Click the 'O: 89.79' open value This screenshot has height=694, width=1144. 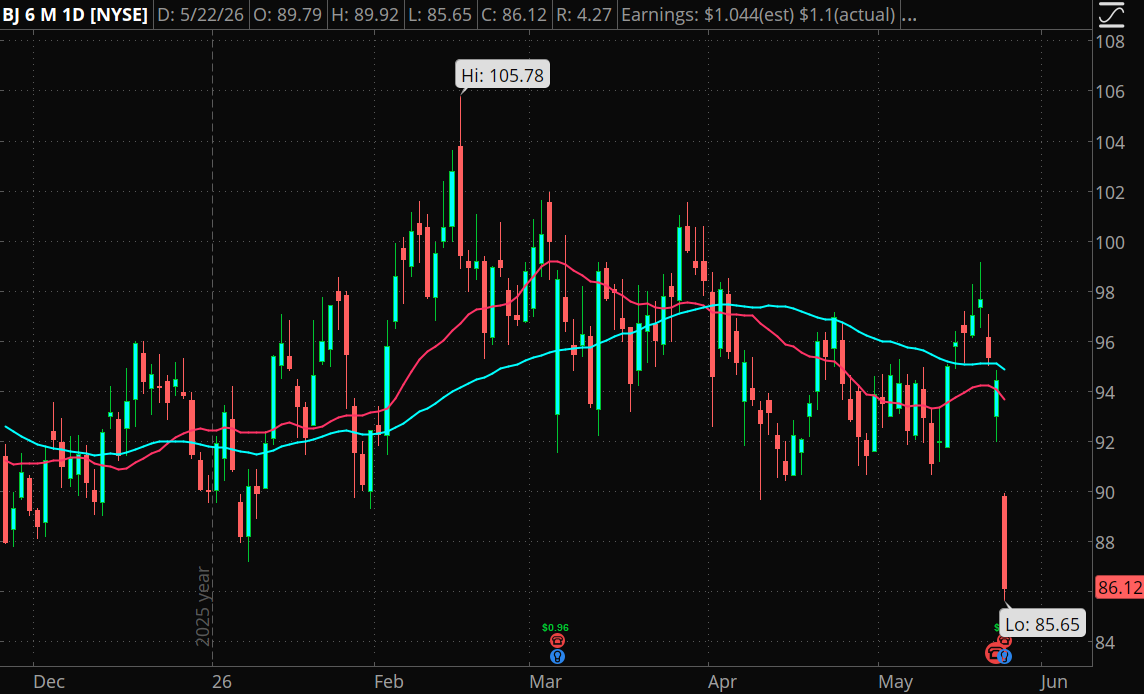coord(287,15)
